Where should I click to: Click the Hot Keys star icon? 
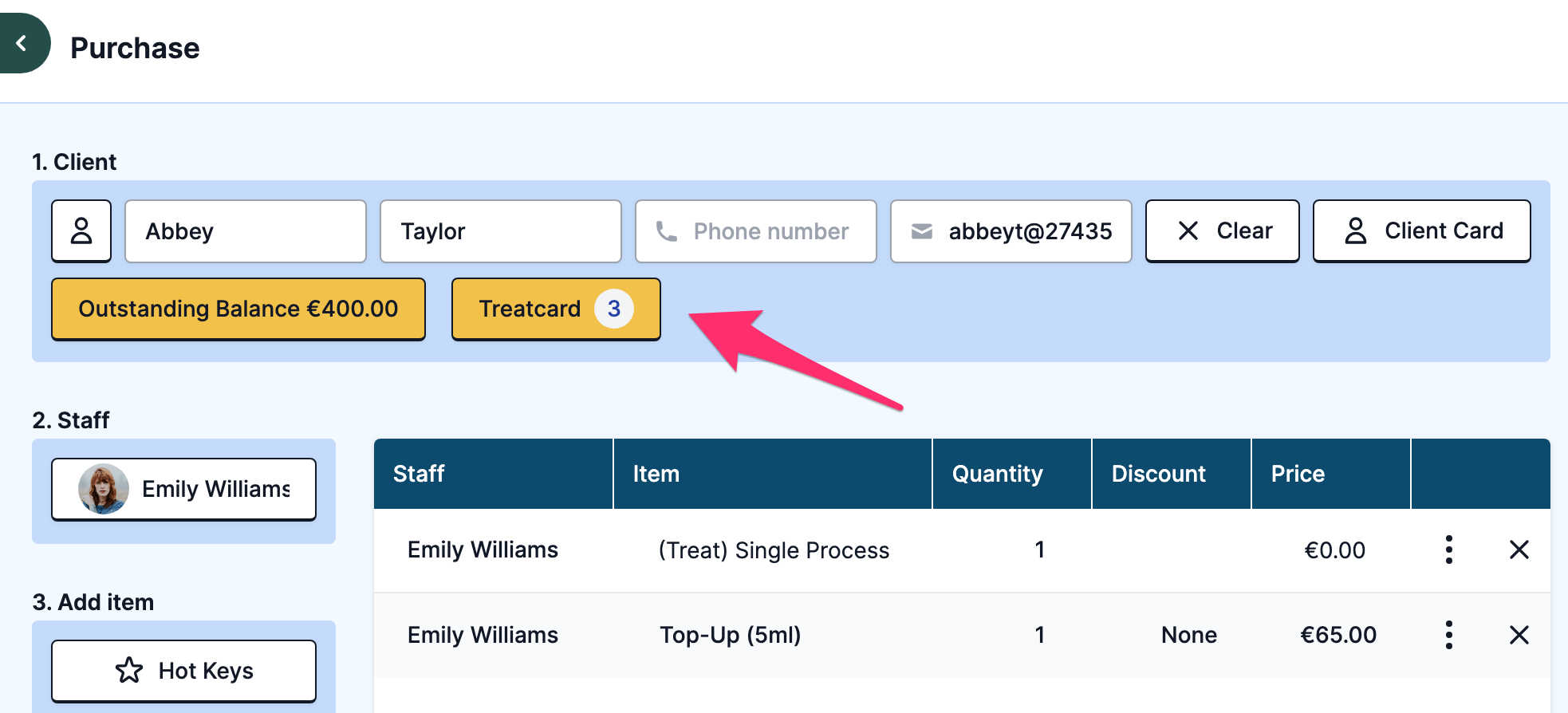(129, 671)
